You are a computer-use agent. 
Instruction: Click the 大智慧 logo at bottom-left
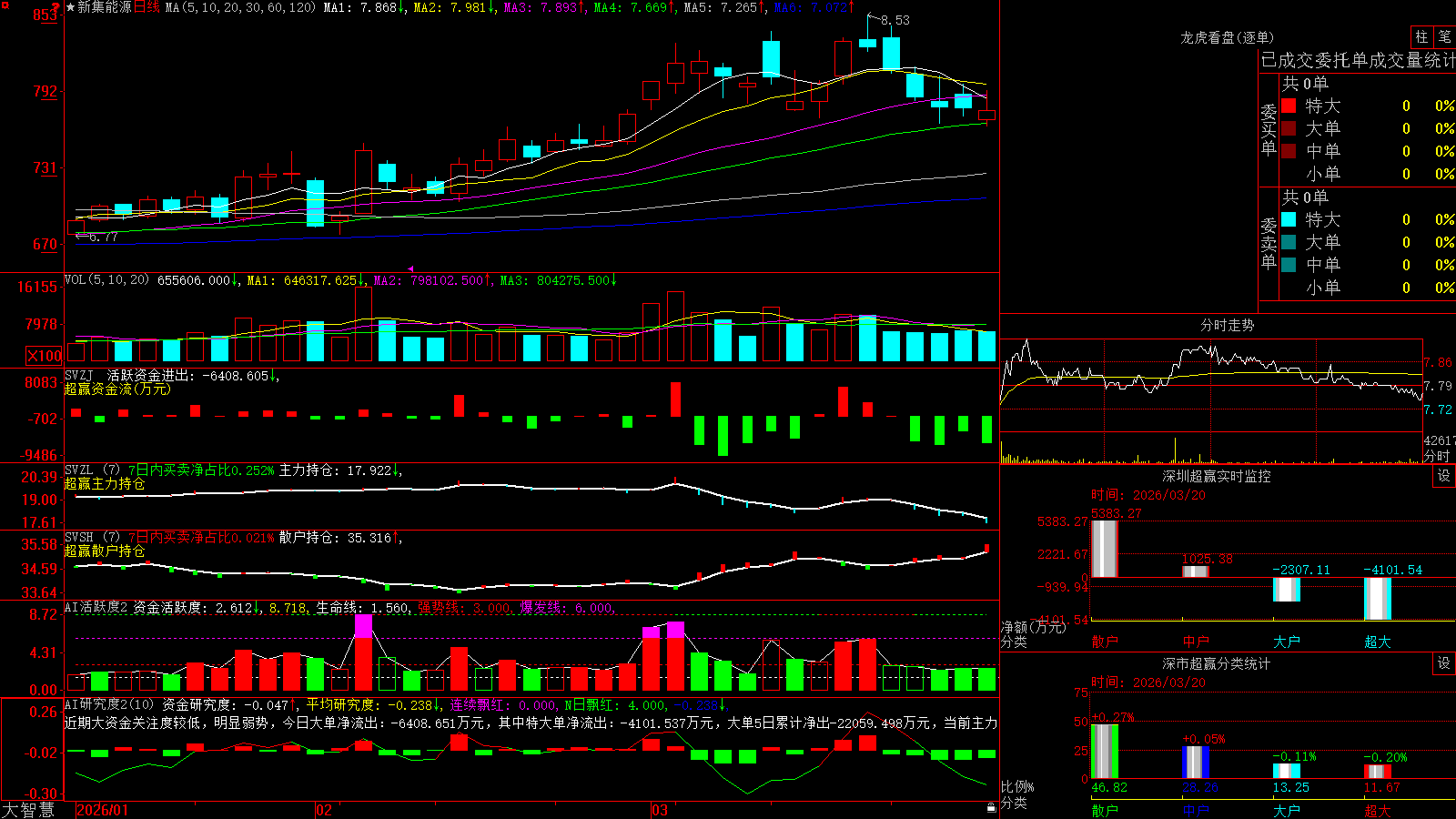coord(28,809)
